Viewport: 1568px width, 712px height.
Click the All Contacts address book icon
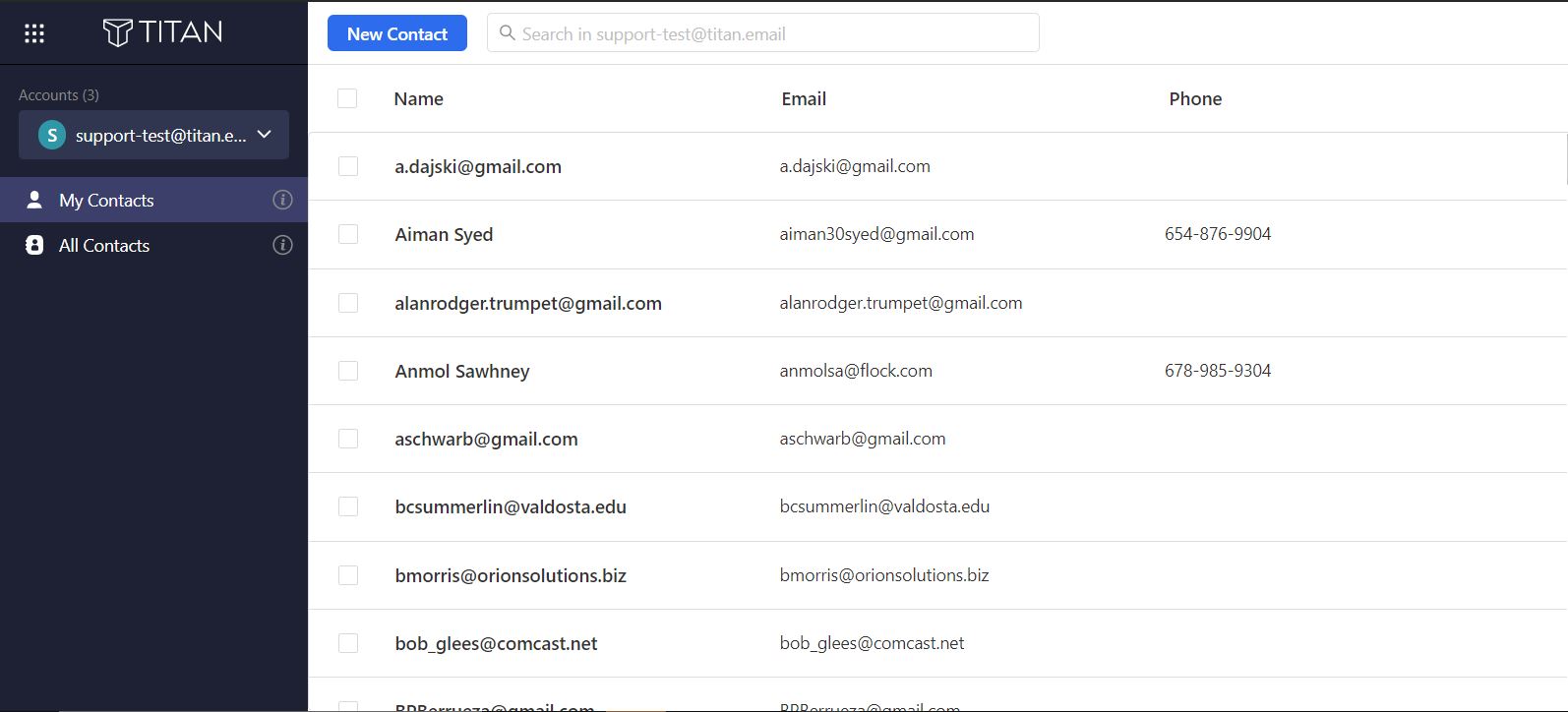(34, 245)
